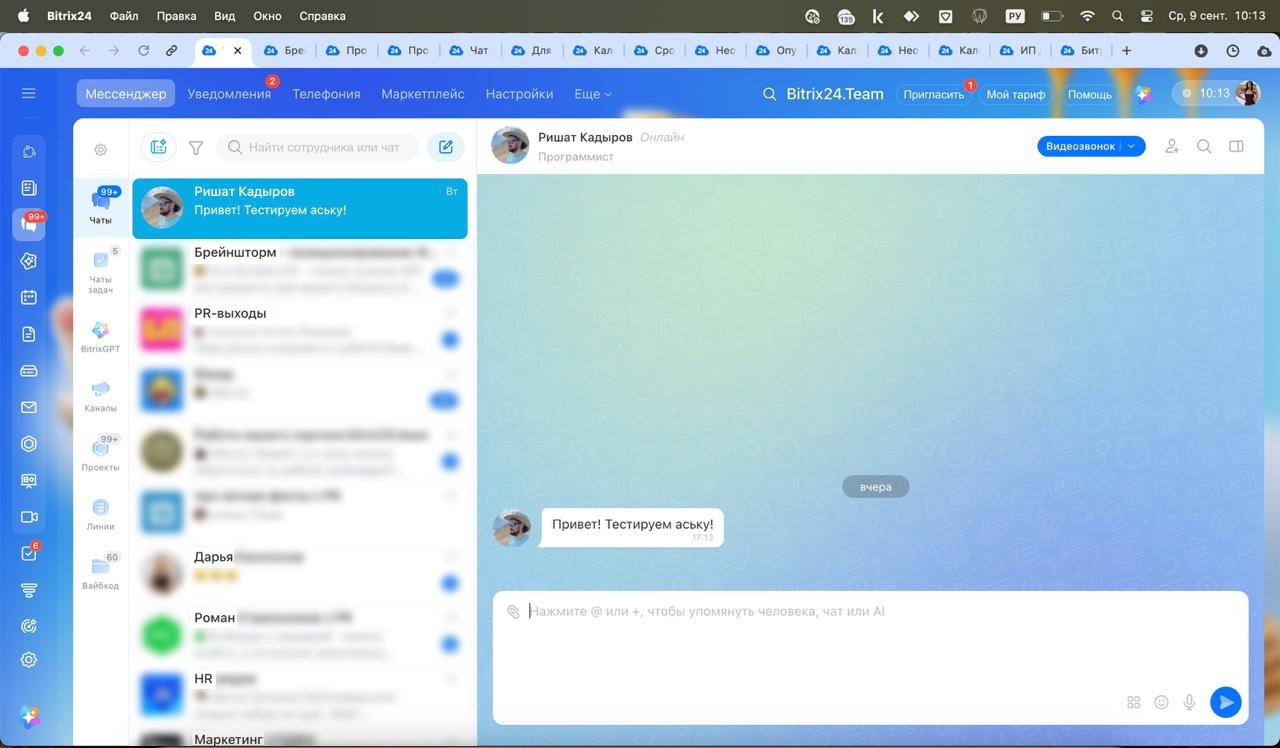Open browser history clock icon
Screen dimensions: 1280x748
click(x=1233, y=50)
